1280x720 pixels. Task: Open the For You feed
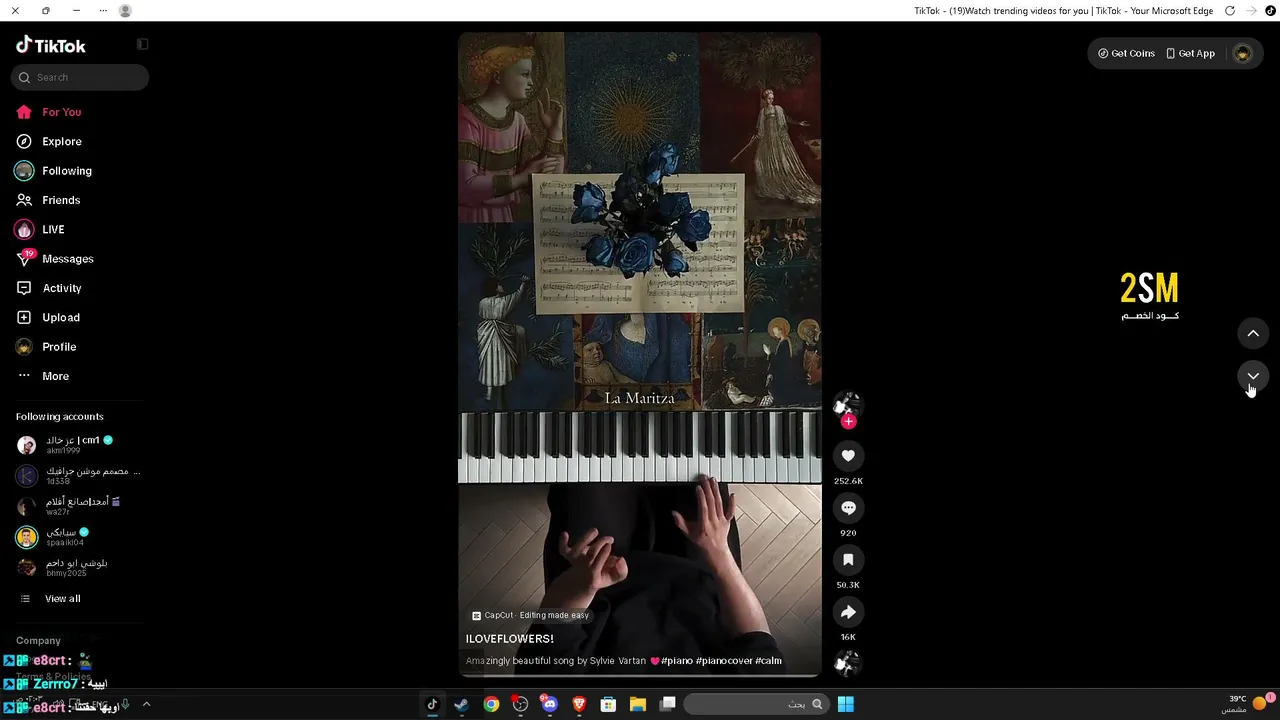click(x=62, y=112)
